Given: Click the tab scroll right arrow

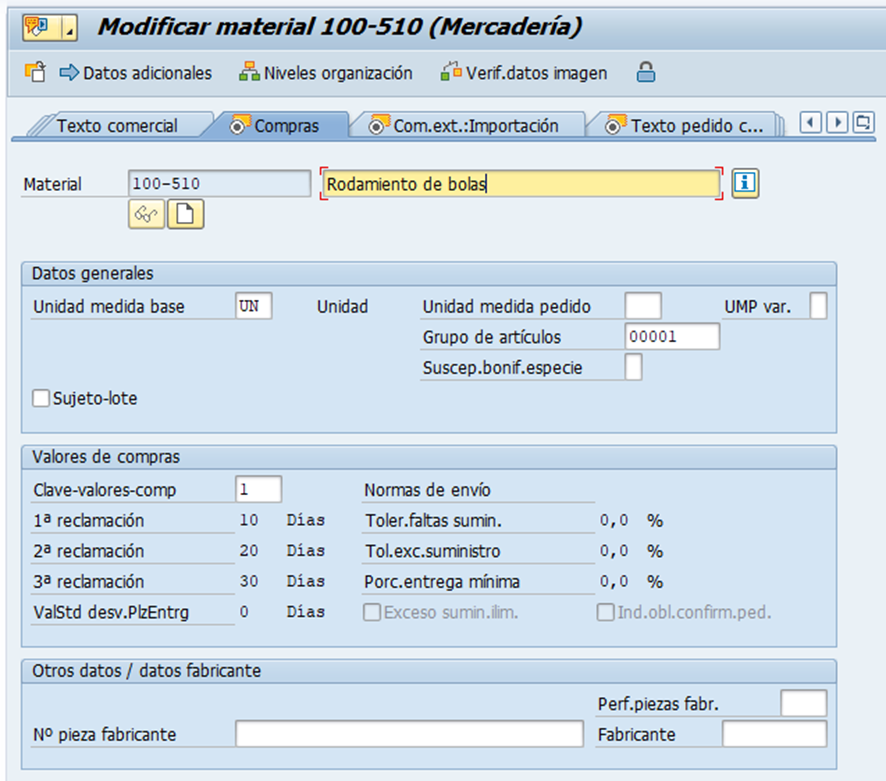Looking at the screenshot, I should click(x=837, y=122).
